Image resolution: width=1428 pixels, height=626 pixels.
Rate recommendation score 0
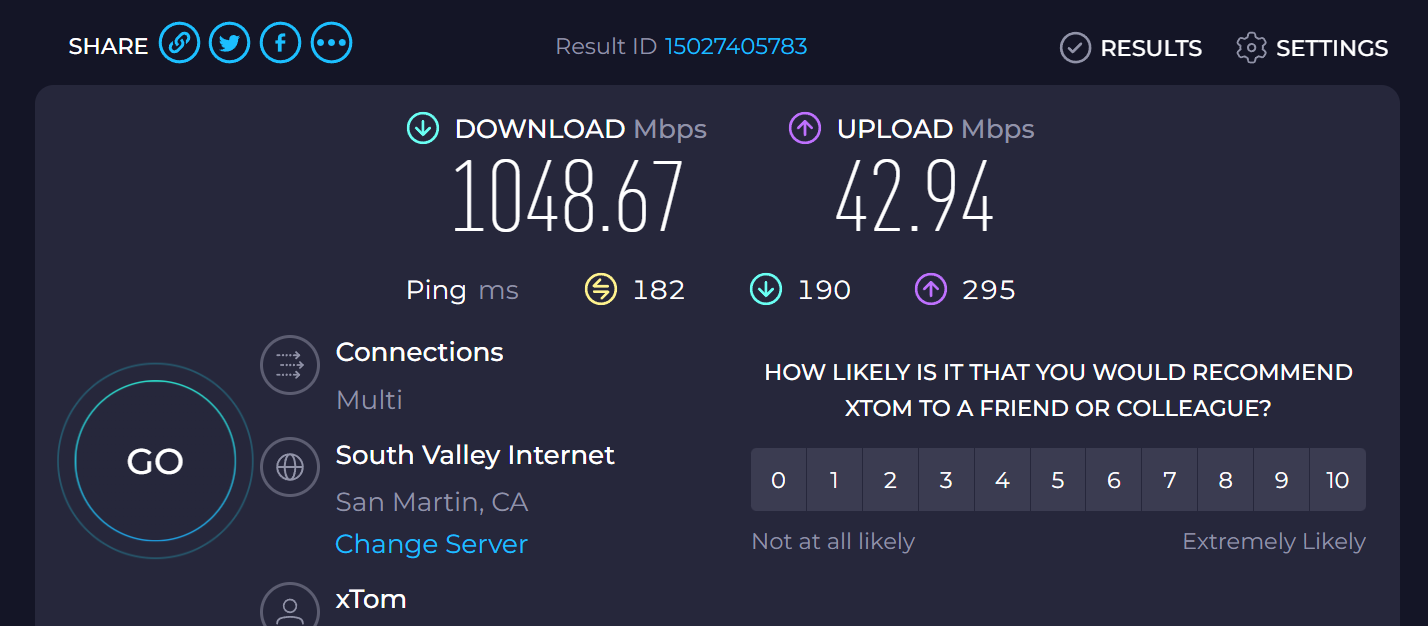pos(778,480)
